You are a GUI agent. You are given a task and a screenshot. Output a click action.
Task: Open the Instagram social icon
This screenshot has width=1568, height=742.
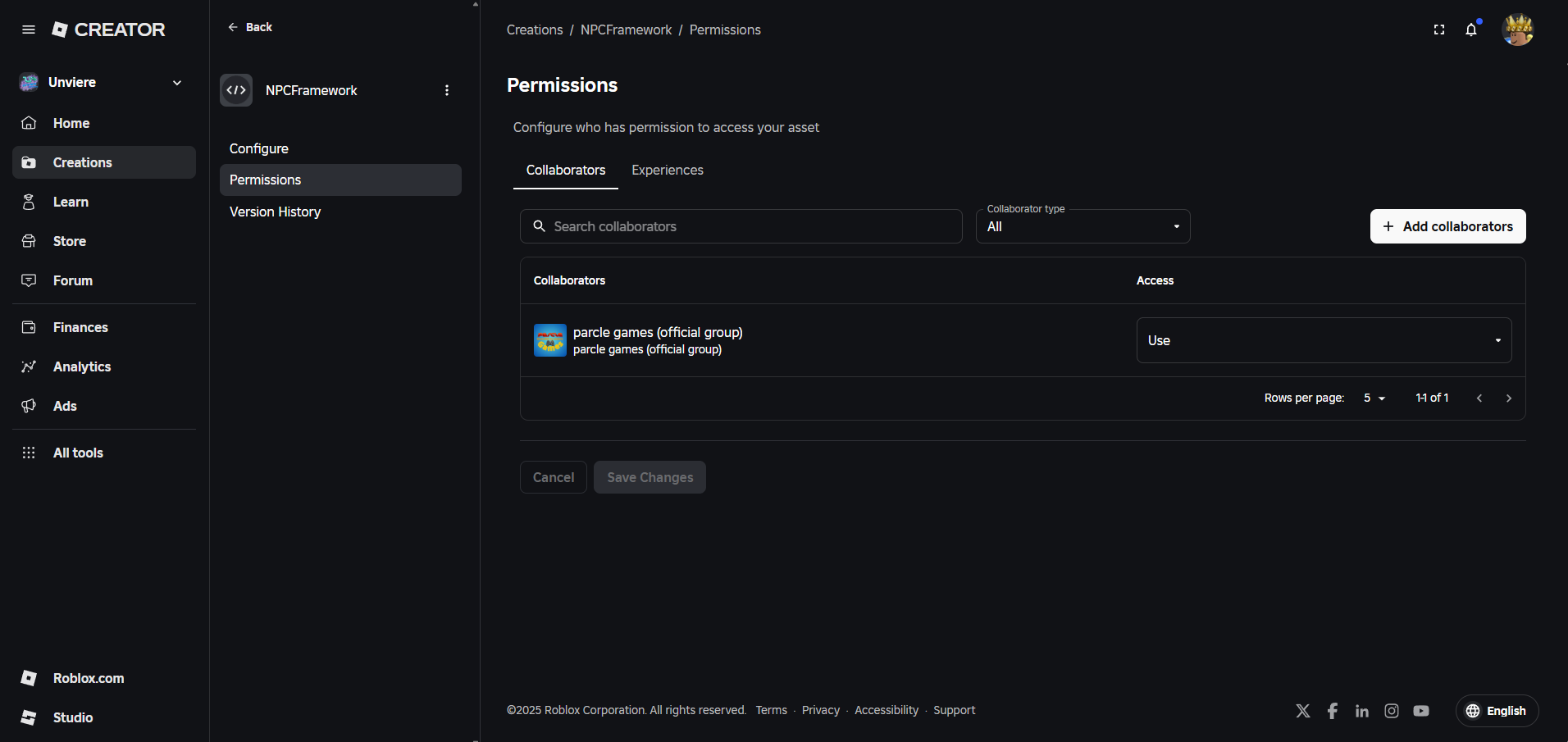pos(1392,711)
